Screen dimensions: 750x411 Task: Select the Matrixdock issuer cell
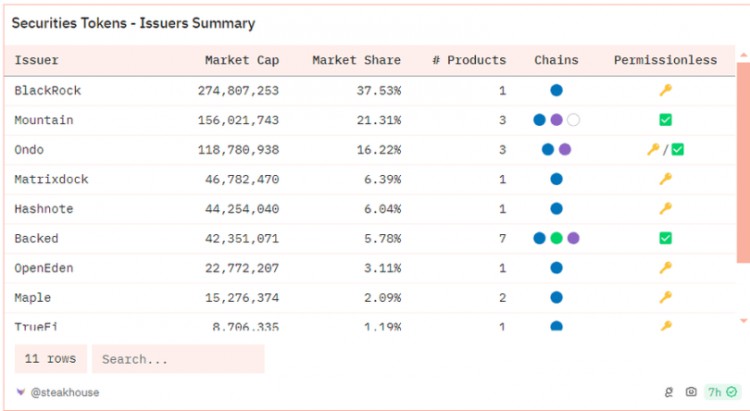(51, 179)
